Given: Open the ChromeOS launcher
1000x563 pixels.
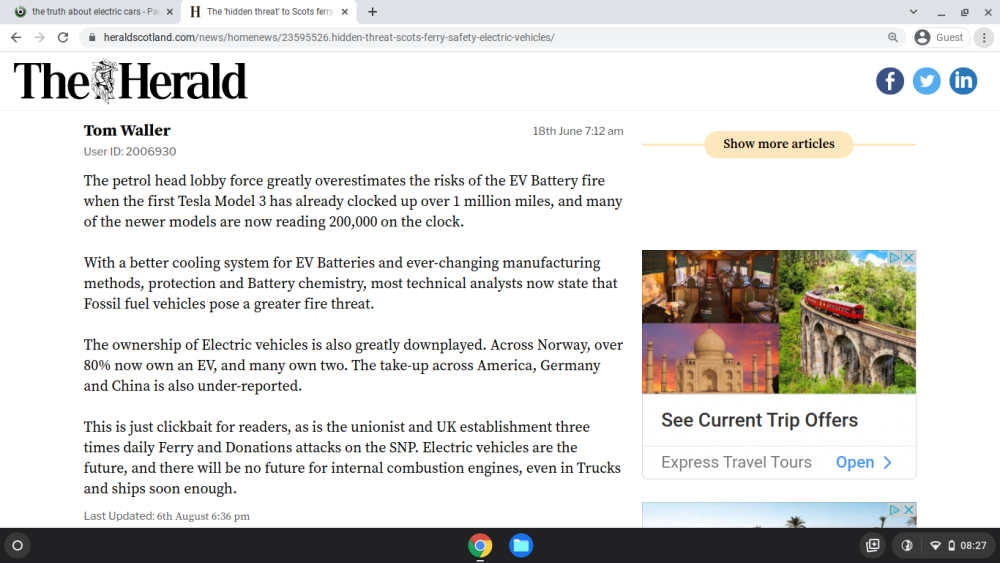Looking at the screenshot, I should pyautogui.click(x=18, y=546).
